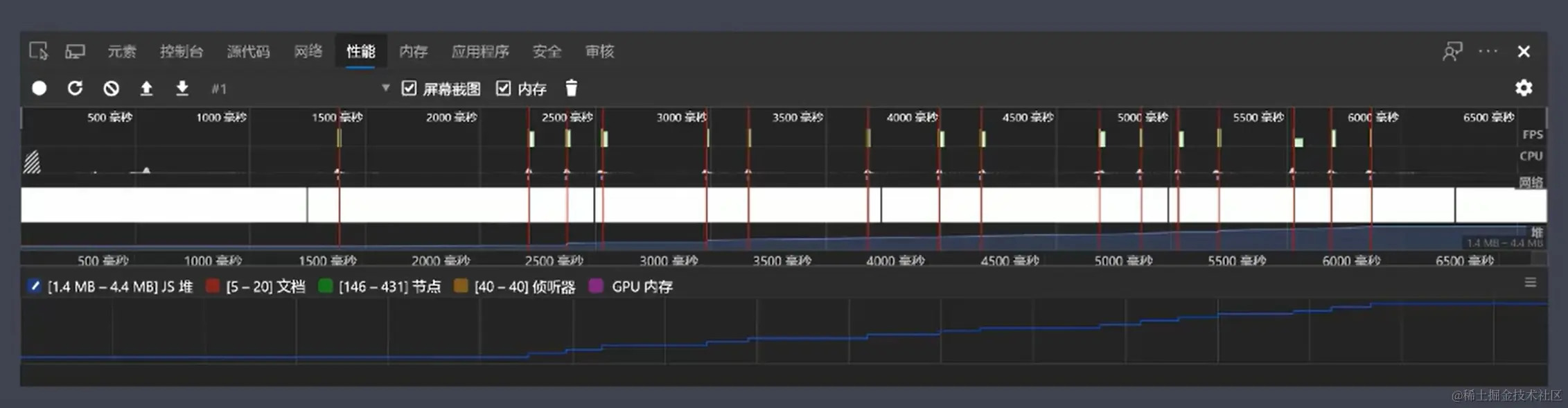Click the 5000 毫秒 mark on lower ruler
The image size is (1568, 408).
1123,260
